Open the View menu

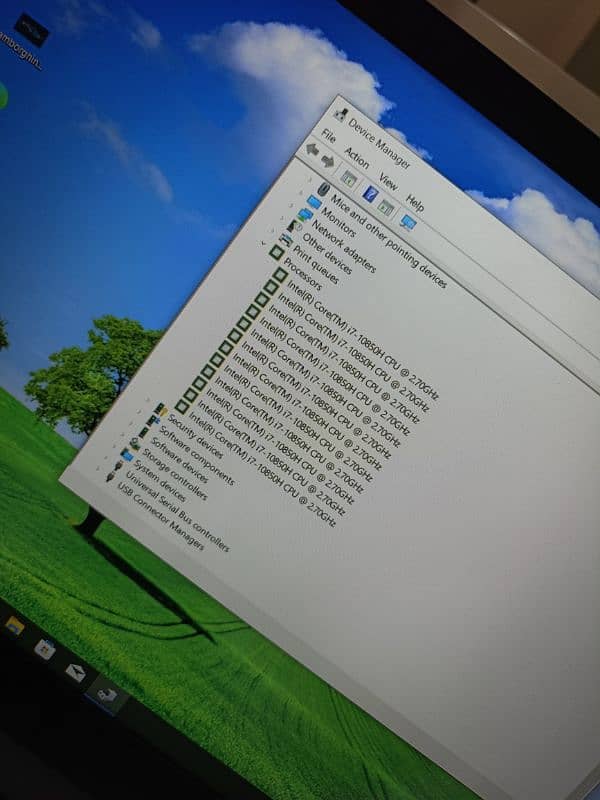point(388,181)
